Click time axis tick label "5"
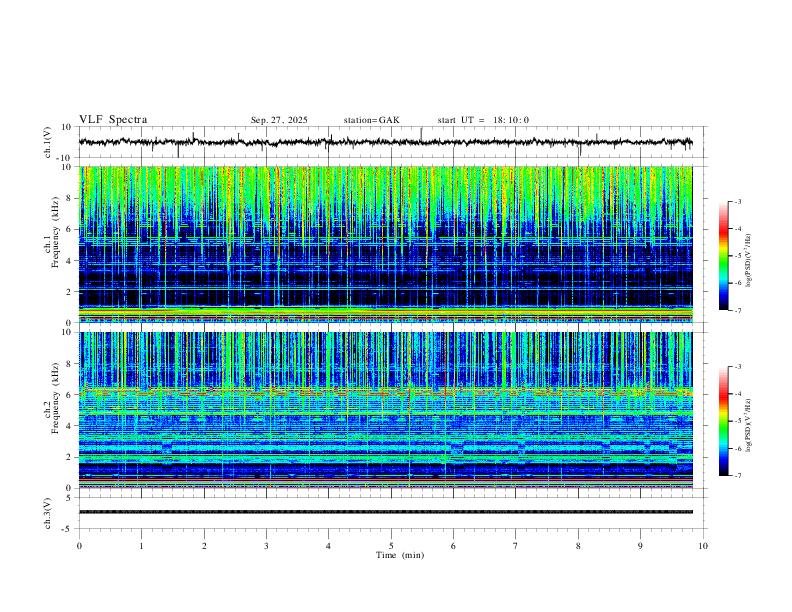This screenshot has height=612, width=792. (391, 546)
